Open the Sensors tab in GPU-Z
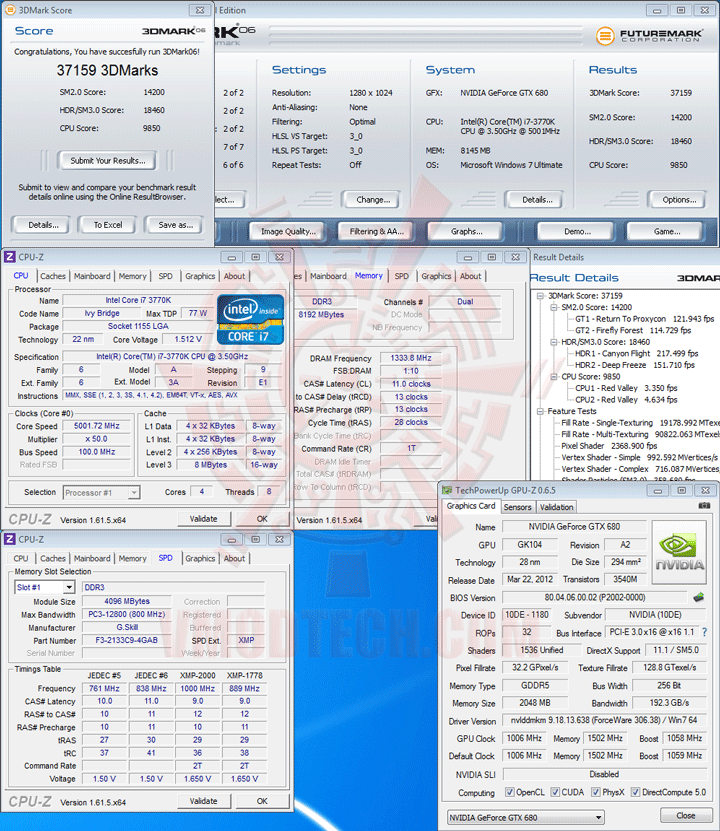 (518, 507)
